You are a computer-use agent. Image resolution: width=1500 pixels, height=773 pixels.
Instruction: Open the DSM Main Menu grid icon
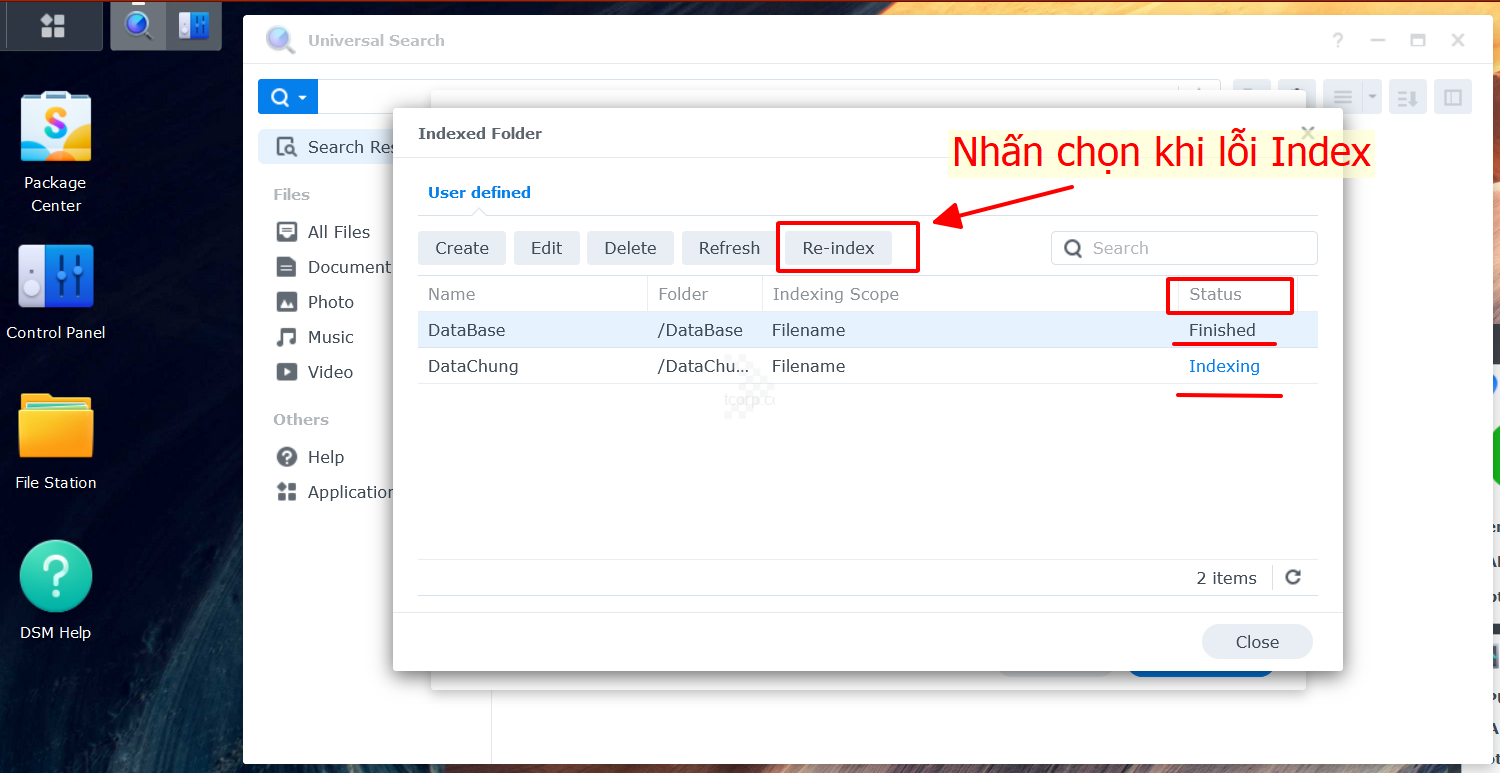point(52,26)
